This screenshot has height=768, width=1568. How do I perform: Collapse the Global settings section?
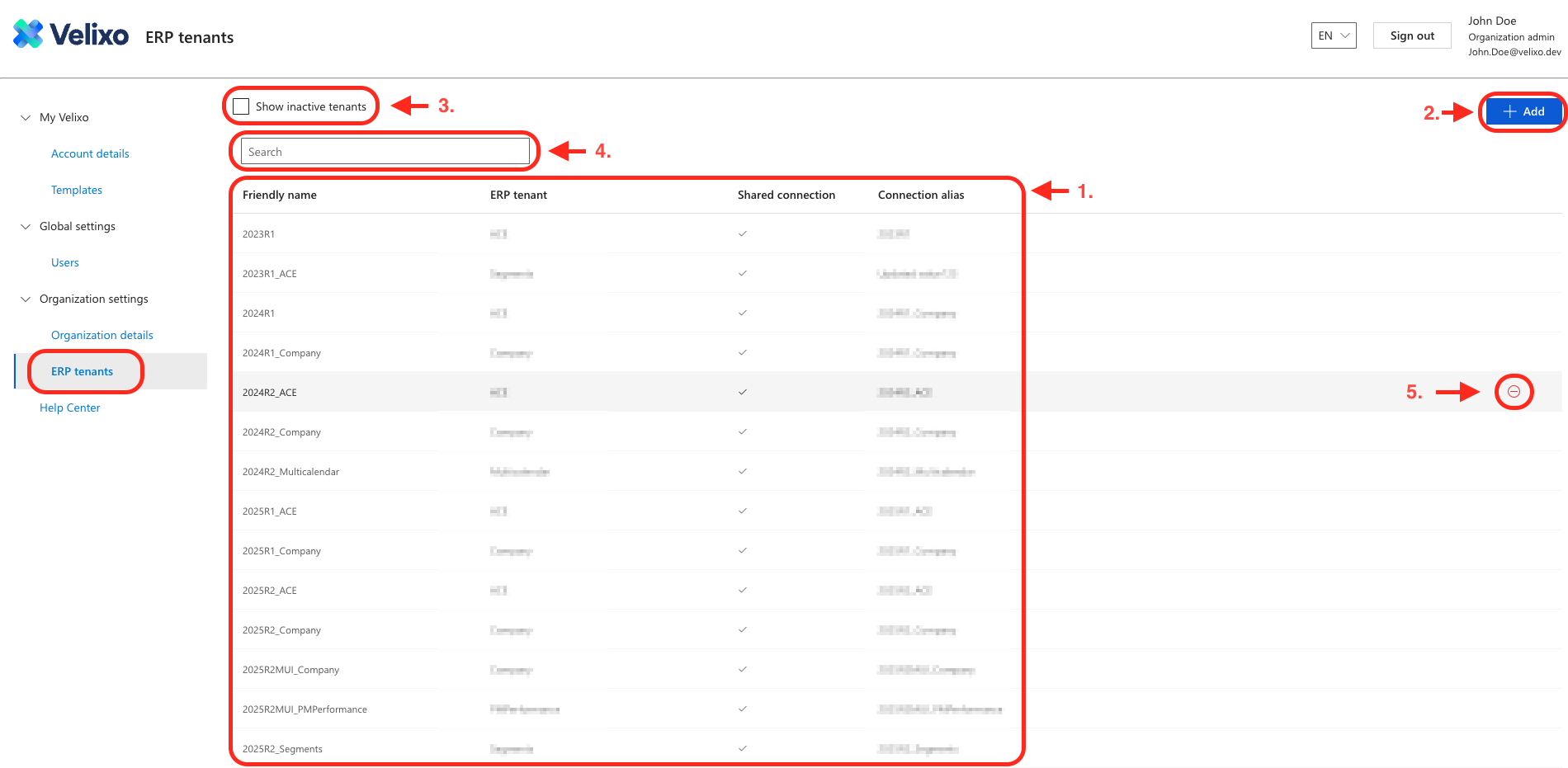(x=26, y=227)
